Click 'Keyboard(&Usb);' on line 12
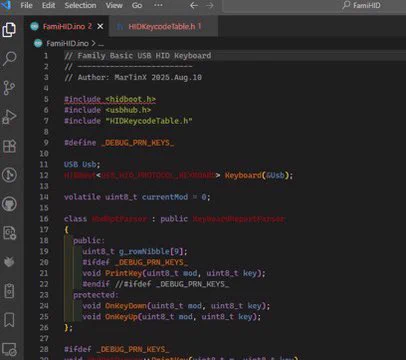This screenshot has height=360, width=406. point(259,175)
